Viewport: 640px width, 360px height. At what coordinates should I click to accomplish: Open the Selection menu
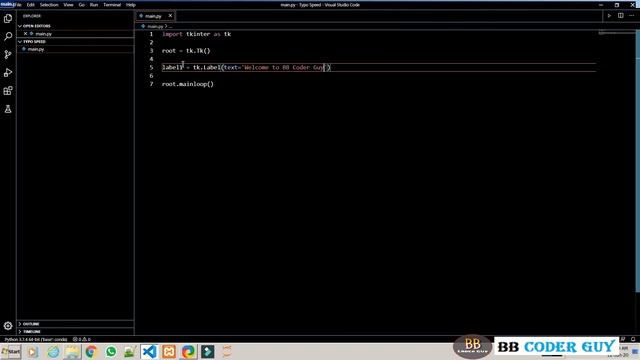(49, 5)
